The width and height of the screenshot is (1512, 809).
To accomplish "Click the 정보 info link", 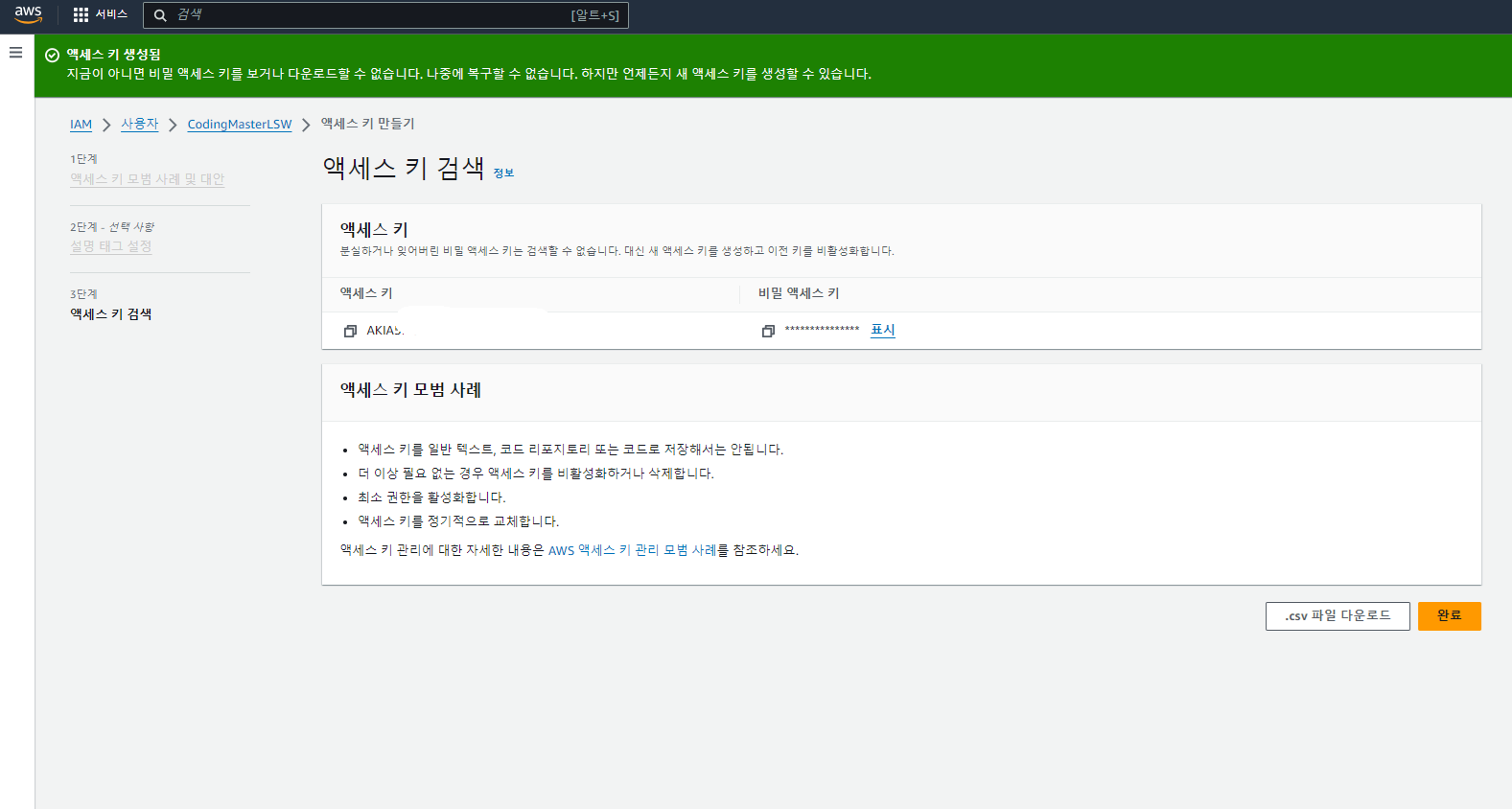I will click(503, 173).
